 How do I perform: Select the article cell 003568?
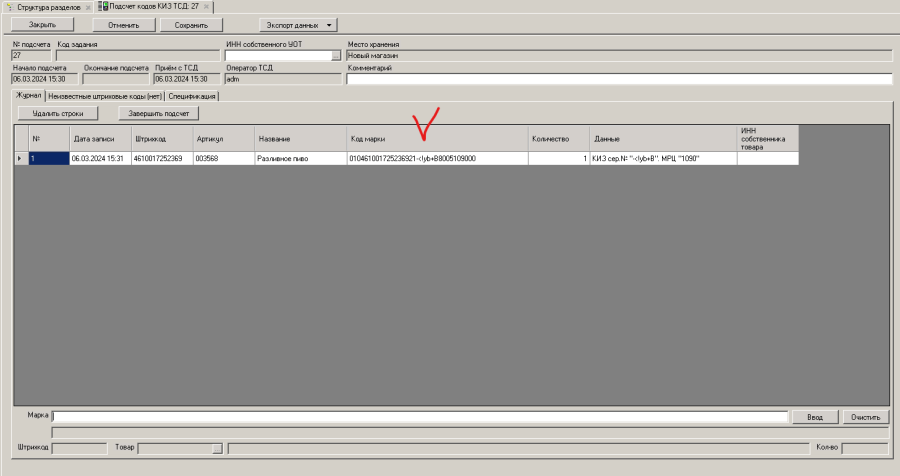coord(224,158)
